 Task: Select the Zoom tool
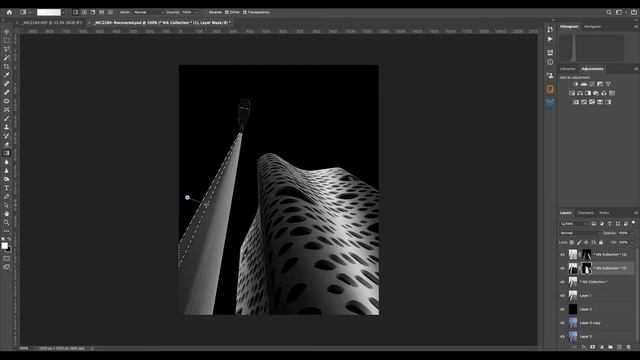[x=7, y=222]
